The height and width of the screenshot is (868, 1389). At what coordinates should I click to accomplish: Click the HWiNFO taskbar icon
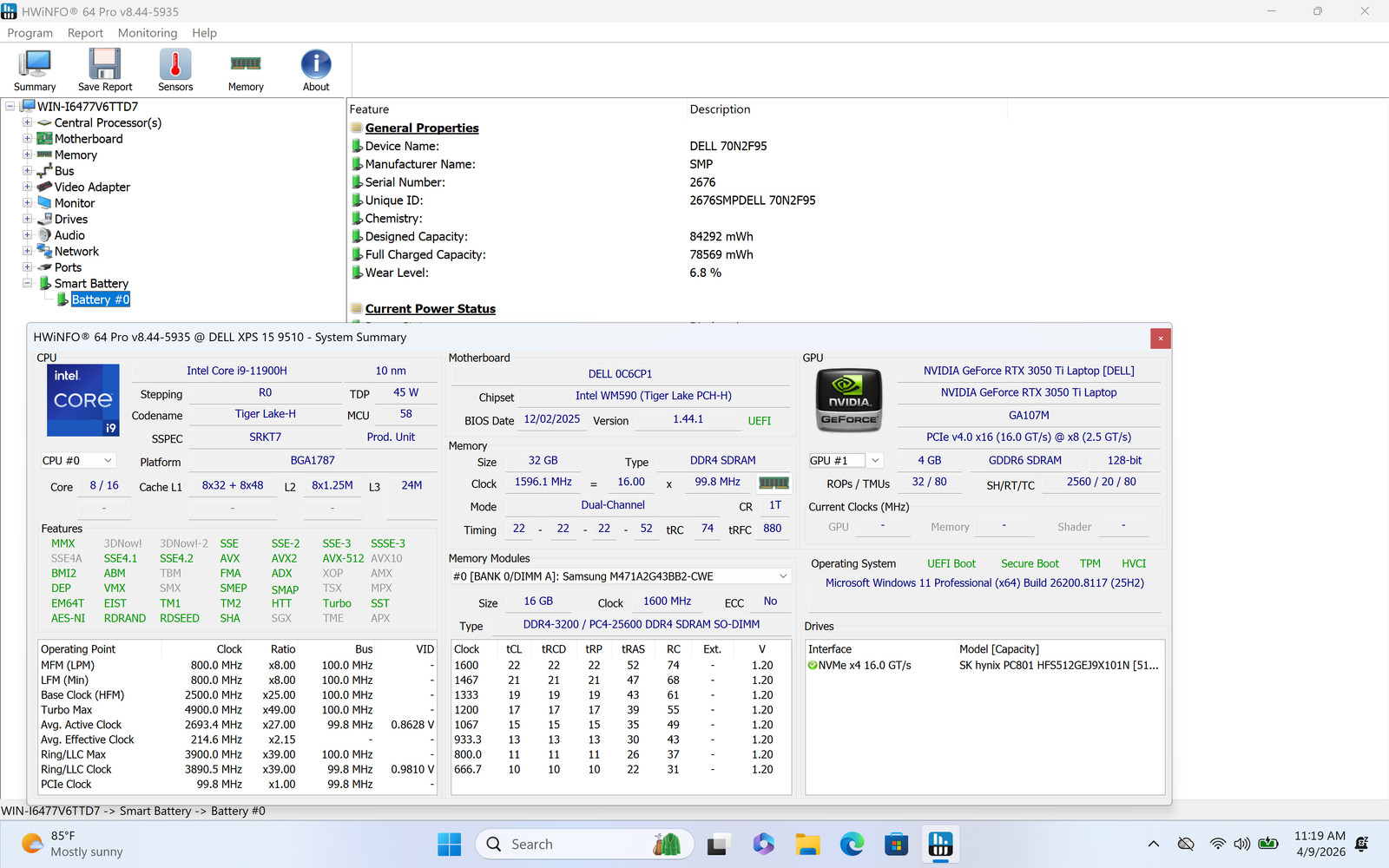(941, 844)
